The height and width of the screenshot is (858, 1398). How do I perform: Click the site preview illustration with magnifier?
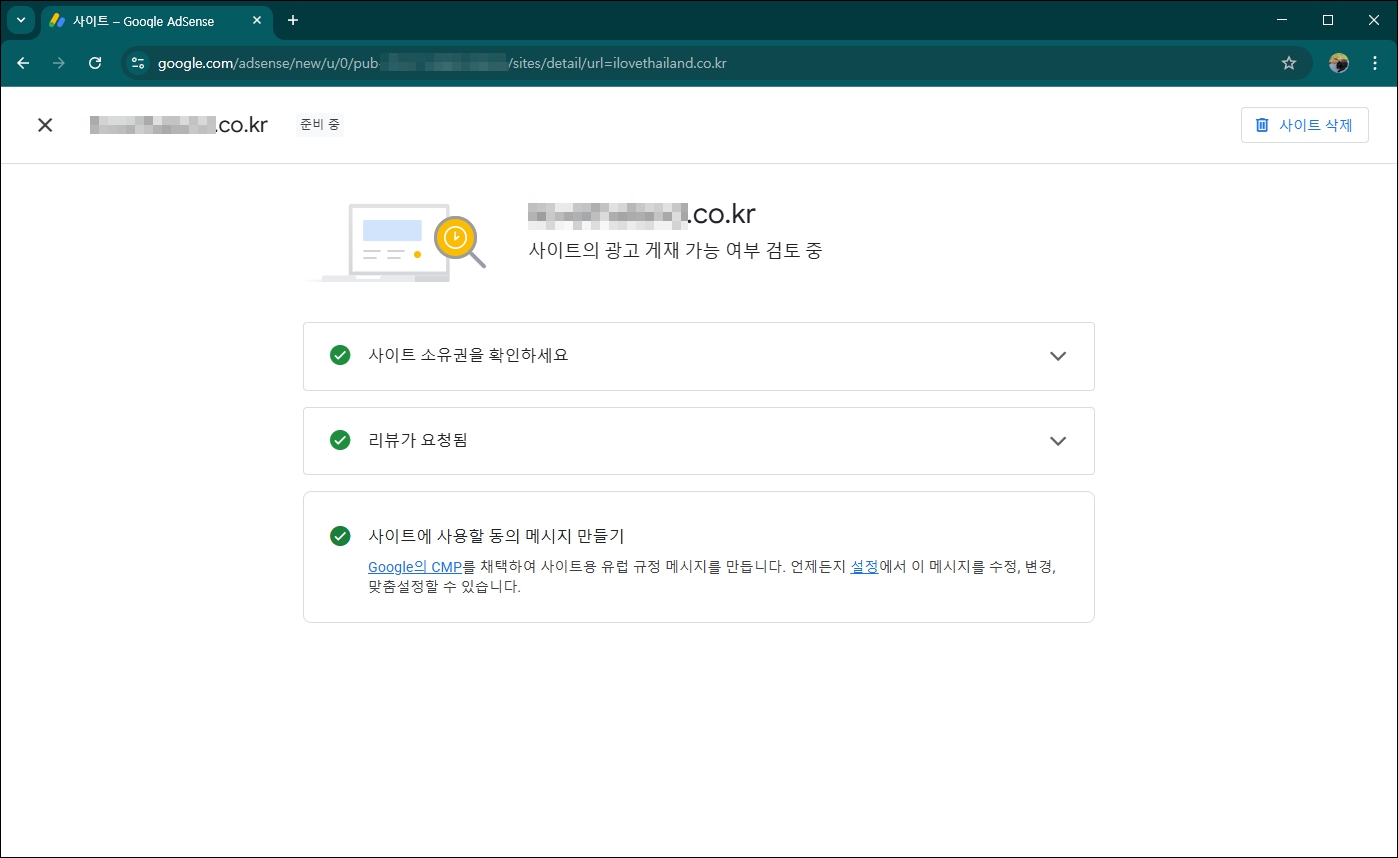400,240
